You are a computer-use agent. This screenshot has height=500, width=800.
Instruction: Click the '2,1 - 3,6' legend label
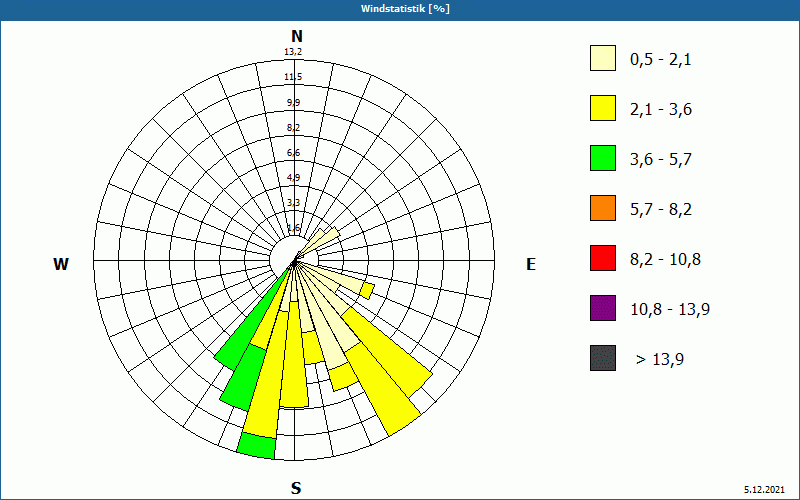[x=661, y=110]
